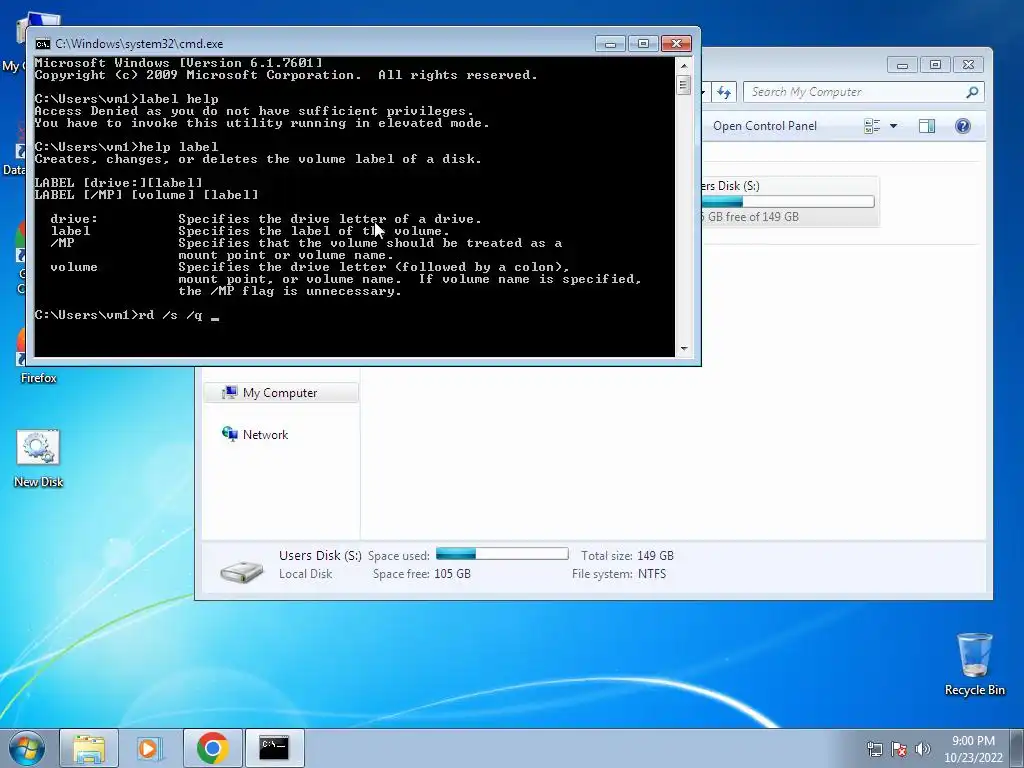Click the Show desktop button at taskbar end

1016,748
